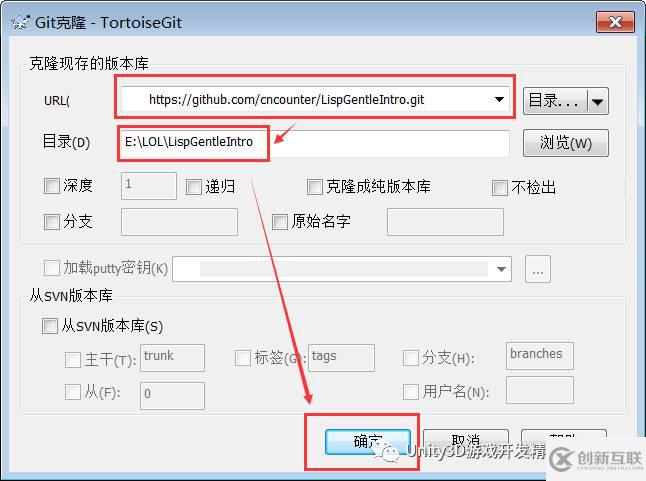Click the E:\LOL\LispGentleIntro directory field
This screenshot has height=481, width=646.
[315, 143]
